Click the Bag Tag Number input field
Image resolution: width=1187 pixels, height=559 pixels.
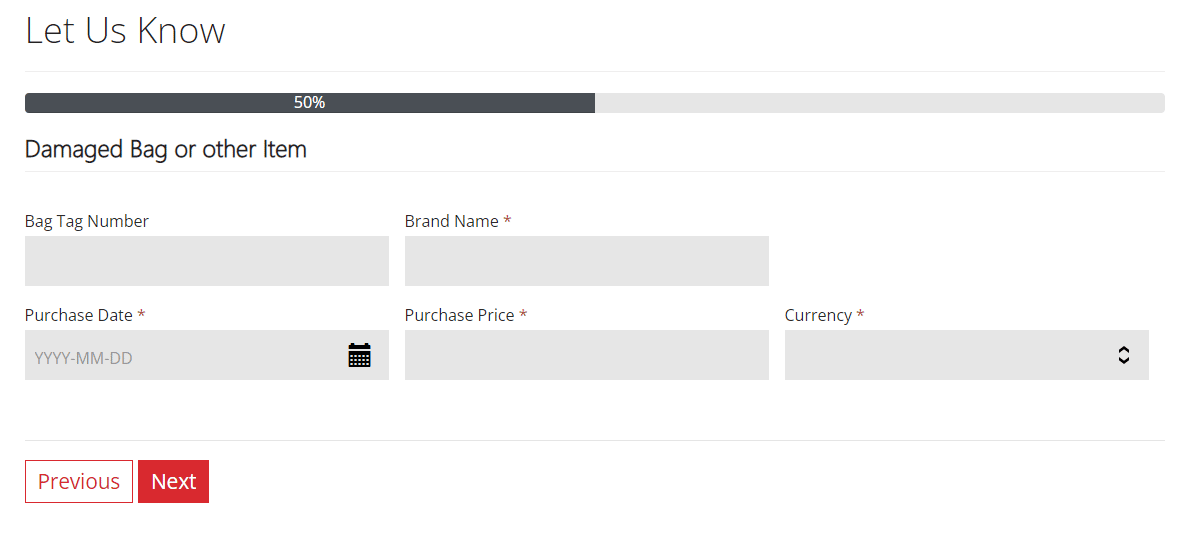pos(206,261)
